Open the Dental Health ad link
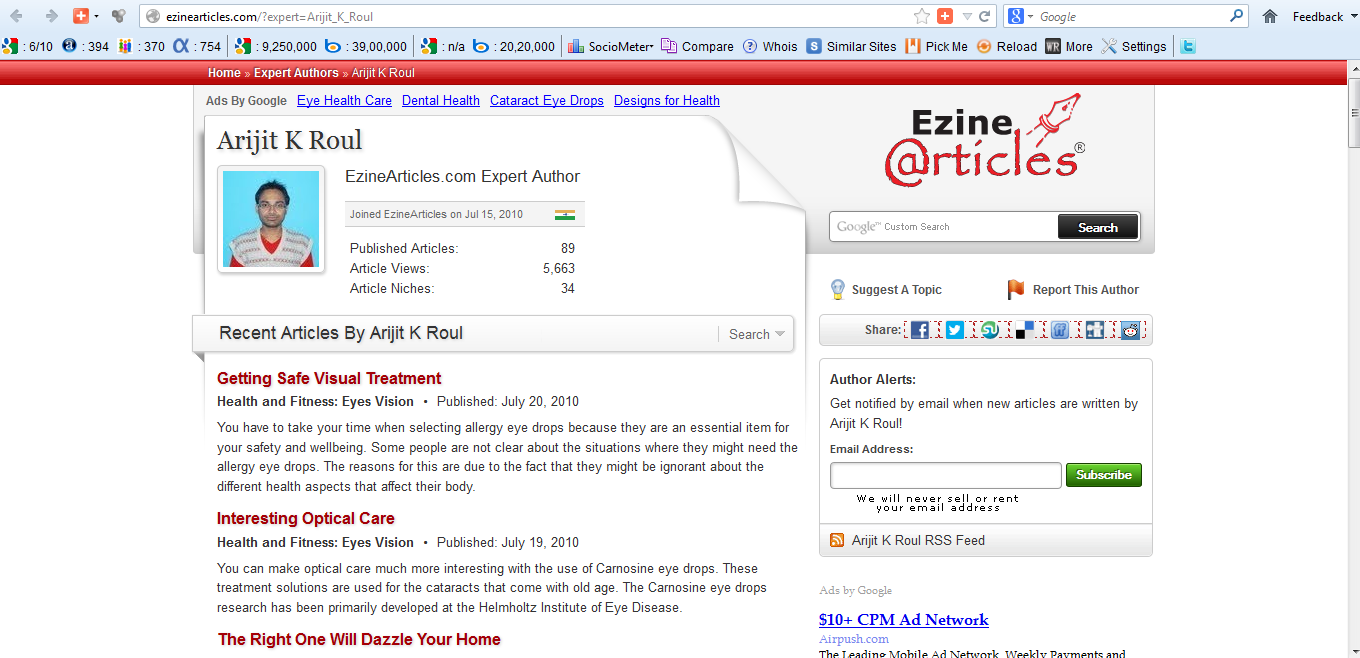 click(x=441, y=100)
